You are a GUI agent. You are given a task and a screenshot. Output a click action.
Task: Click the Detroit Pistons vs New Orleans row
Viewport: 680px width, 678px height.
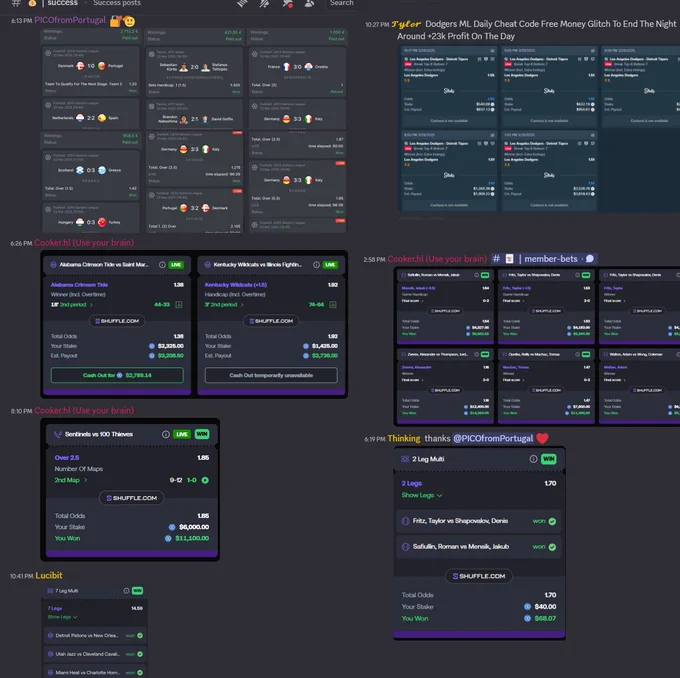tap(95, 635)
